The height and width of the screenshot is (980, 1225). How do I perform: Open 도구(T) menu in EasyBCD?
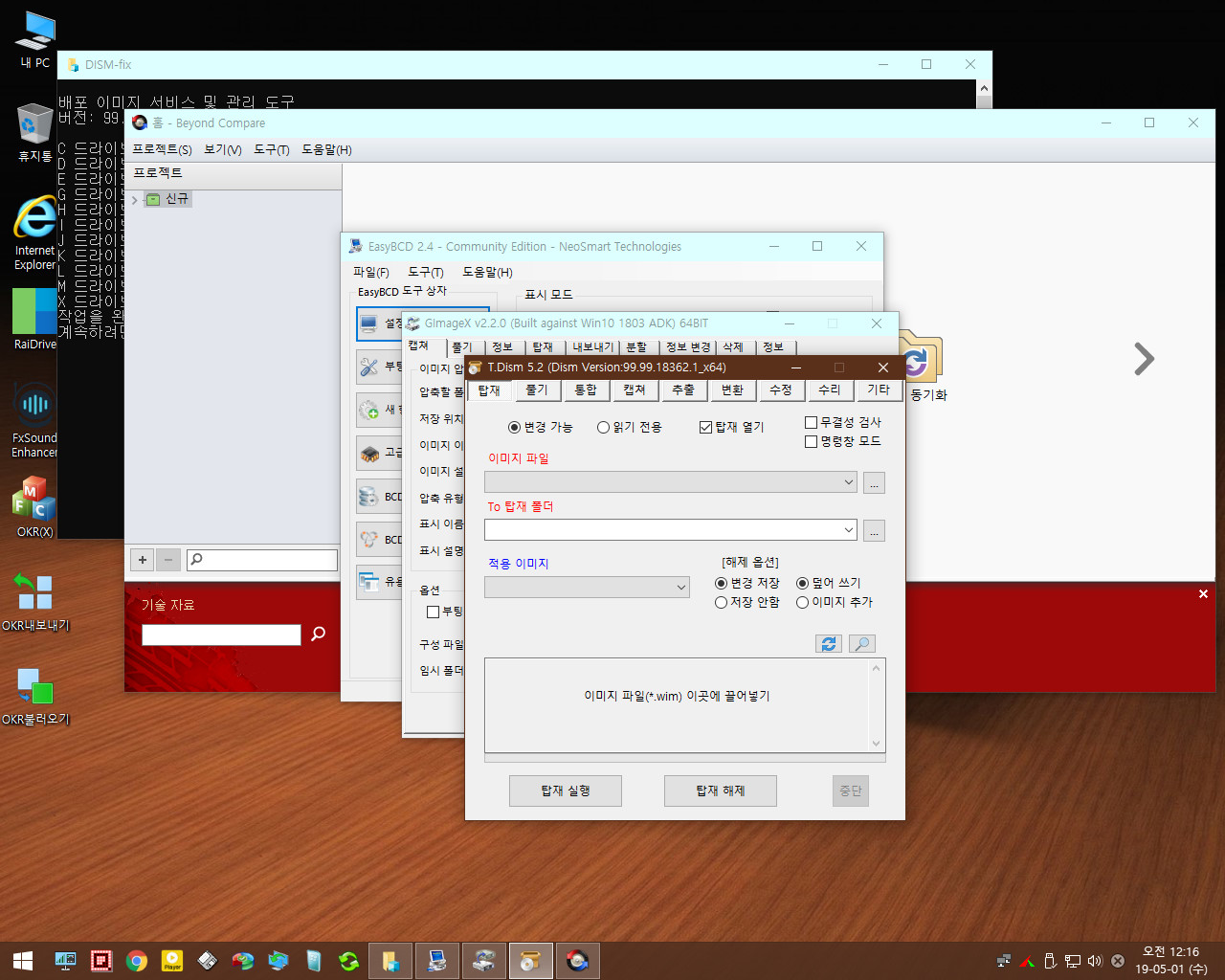coord(426,272)
